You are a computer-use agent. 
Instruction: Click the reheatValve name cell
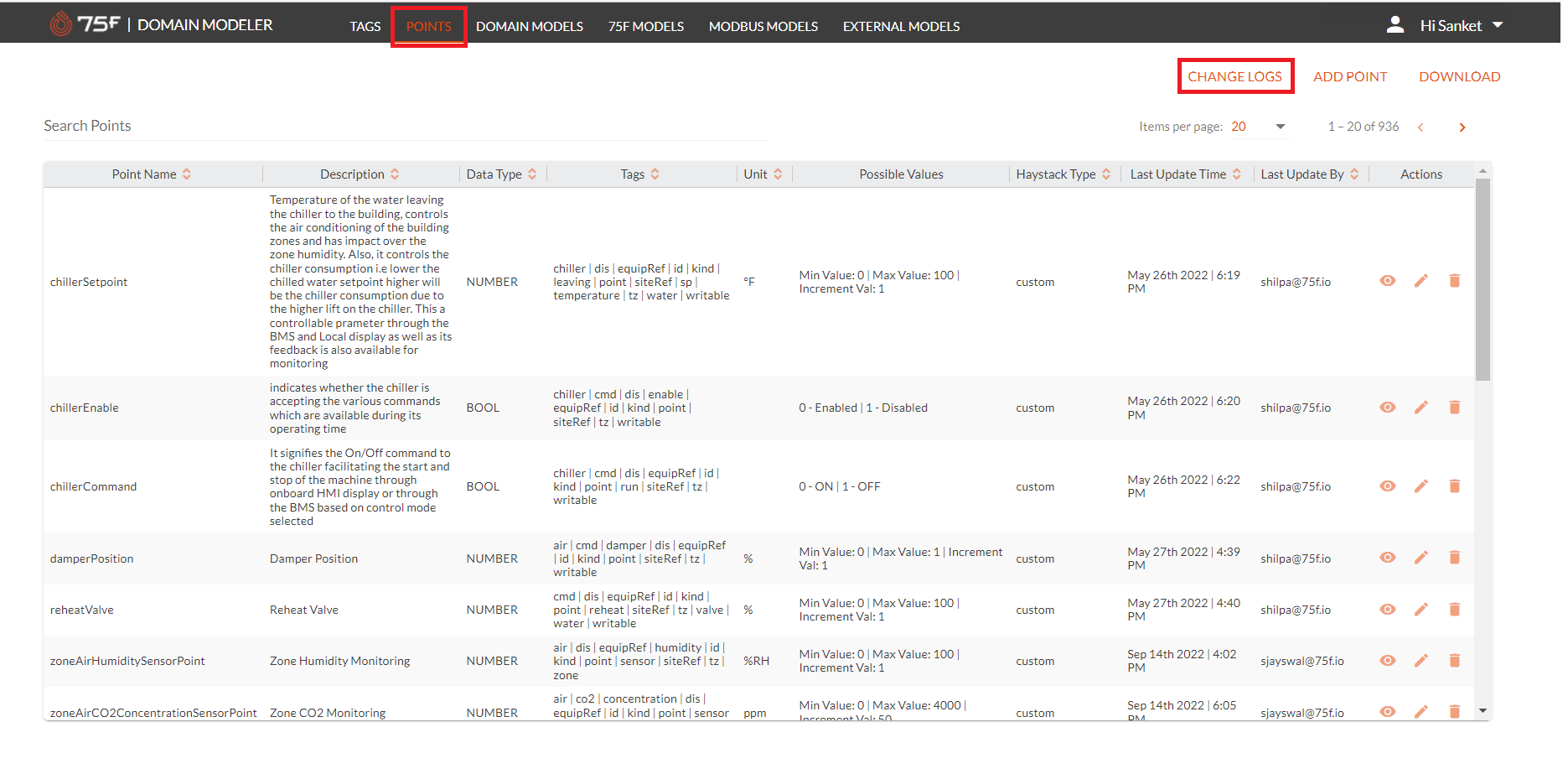tap(82, 610)
